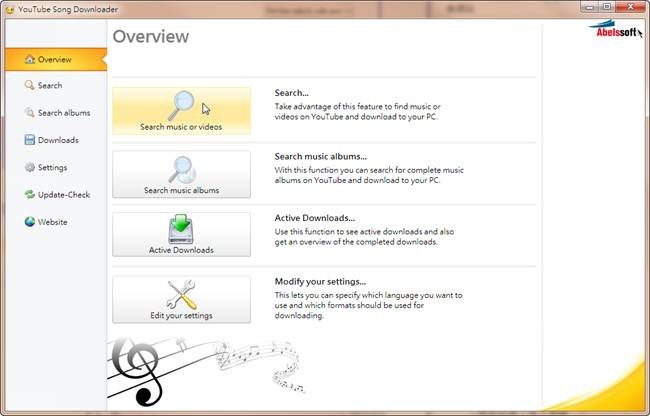Select Update-Check in sidebar
650x416 pixels.
tap(56, 194)
